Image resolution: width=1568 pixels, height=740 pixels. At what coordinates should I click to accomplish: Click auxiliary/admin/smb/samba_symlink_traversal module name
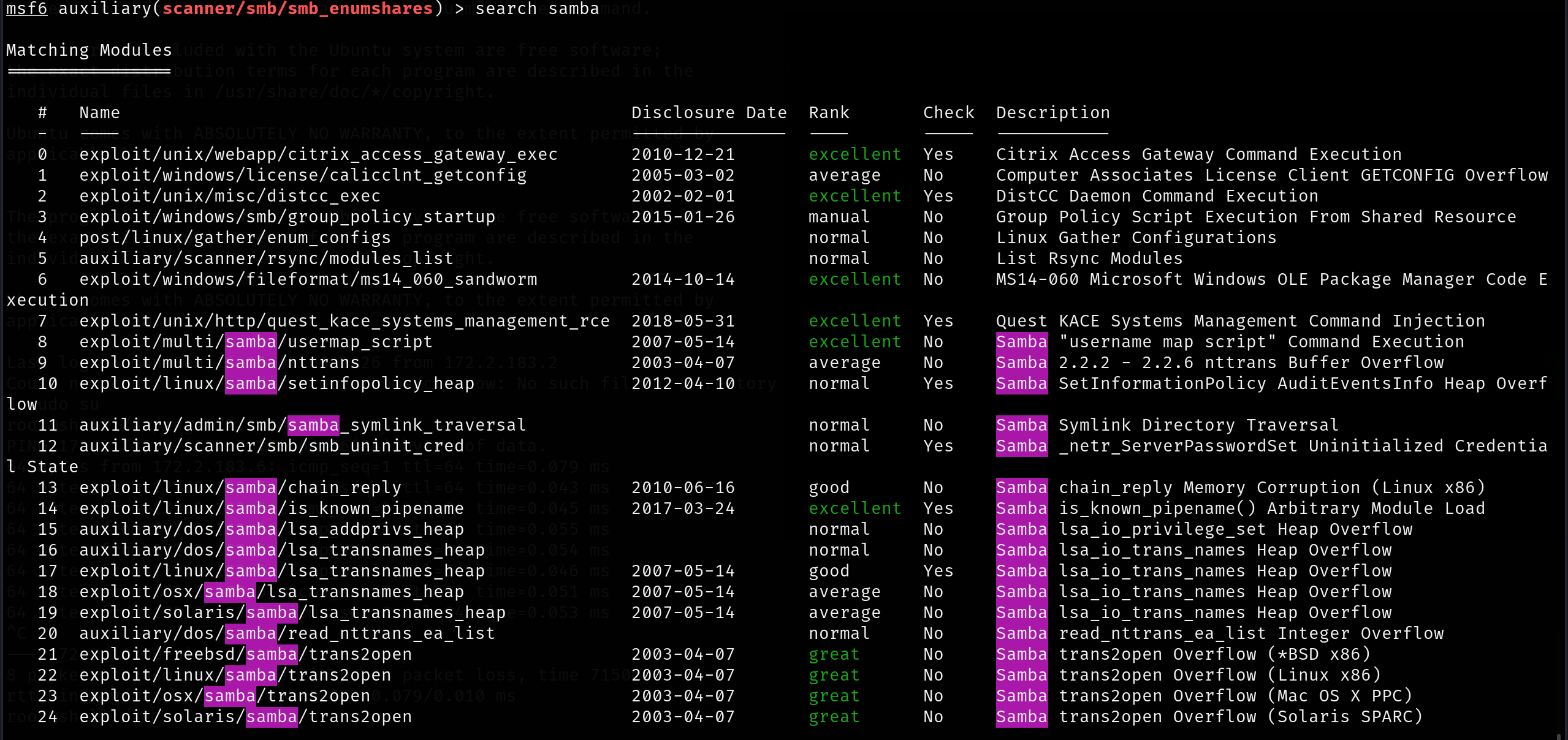[x=302, y=425]
